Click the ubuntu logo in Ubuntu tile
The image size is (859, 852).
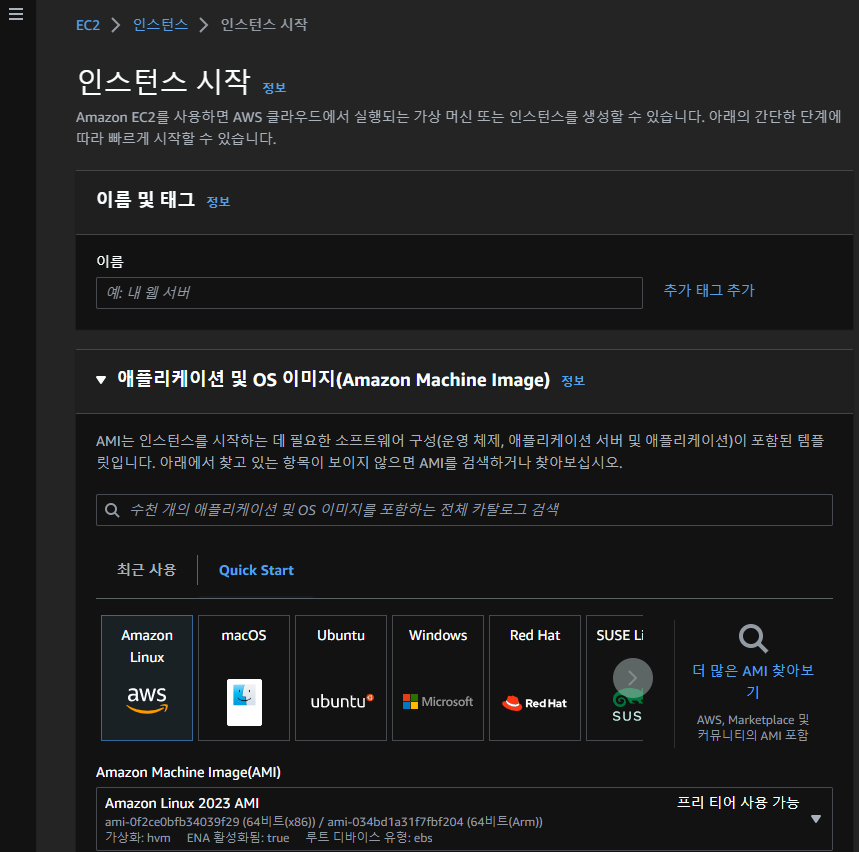342,701
